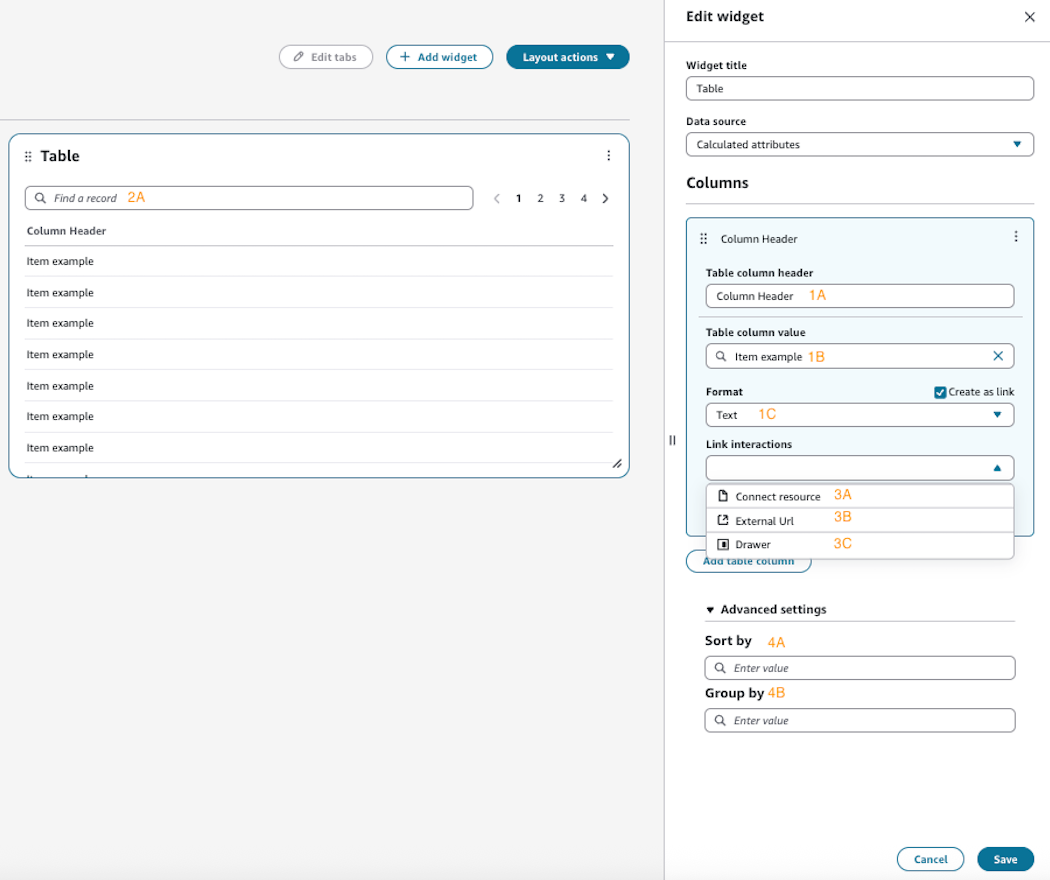The height and width of the screenshot is (880, 1050).
Task: Click the Column Header card's drag handle
Action: point(703,238)
